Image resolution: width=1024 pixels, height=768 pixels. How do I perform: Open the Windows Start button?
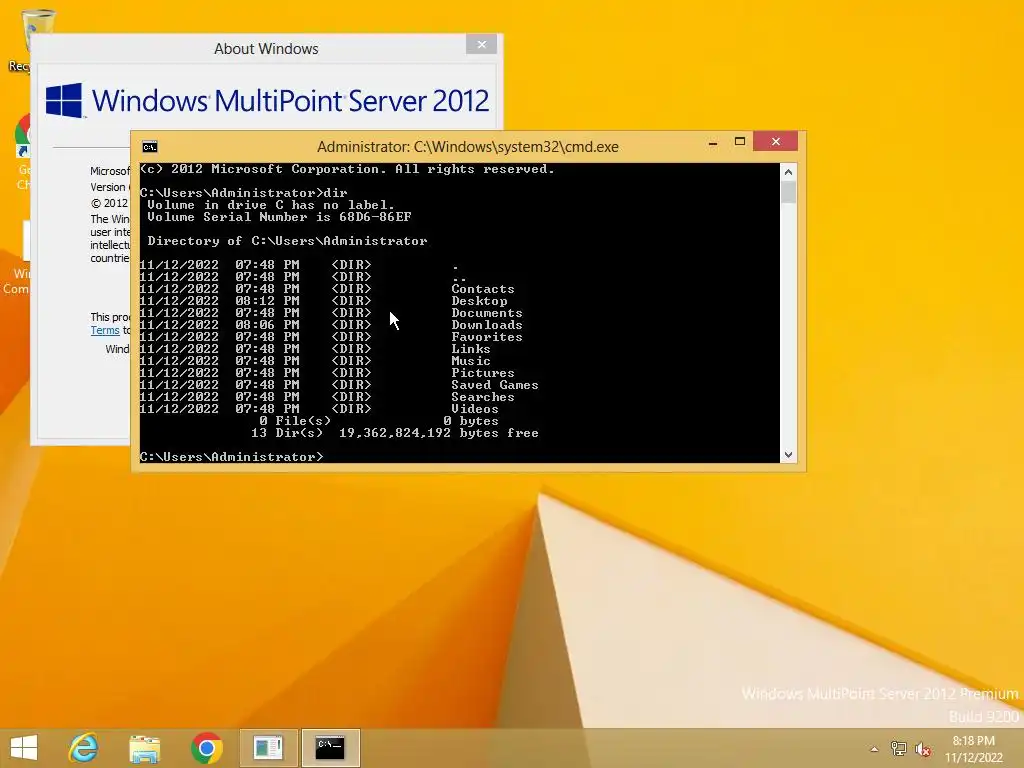pos(24,748)
